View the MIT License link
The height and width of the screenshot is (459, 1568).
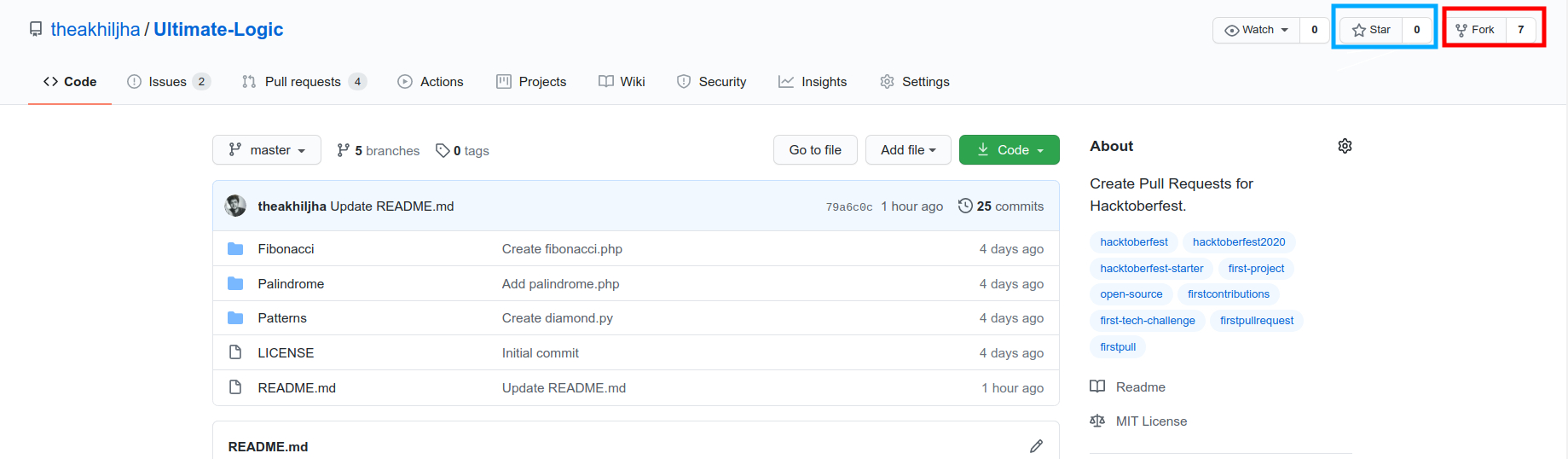point(1138,421)
